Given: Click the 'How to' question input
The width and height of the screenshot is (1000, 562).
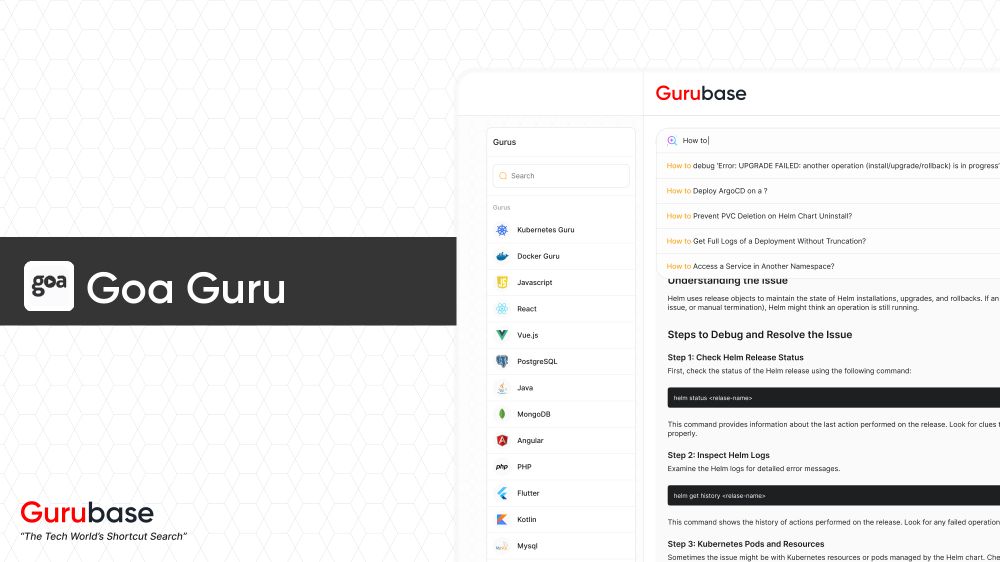Looking at the screenshot, I should 828,140.
